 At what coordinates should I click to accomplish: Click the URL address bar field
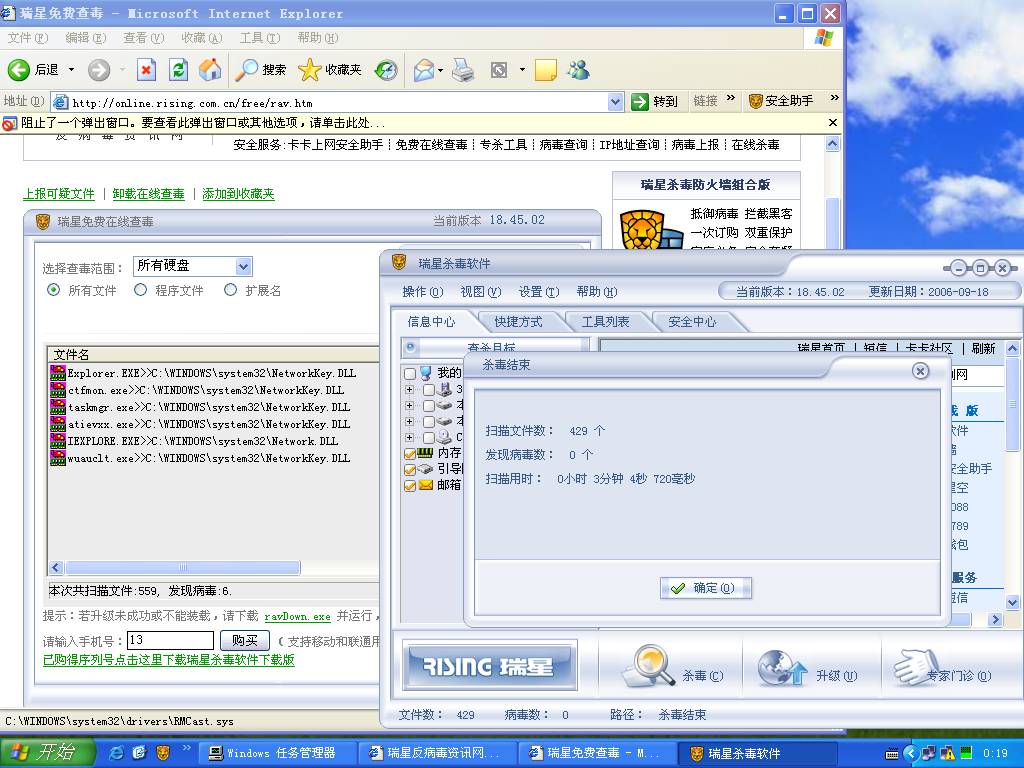(x=330, y=102)
